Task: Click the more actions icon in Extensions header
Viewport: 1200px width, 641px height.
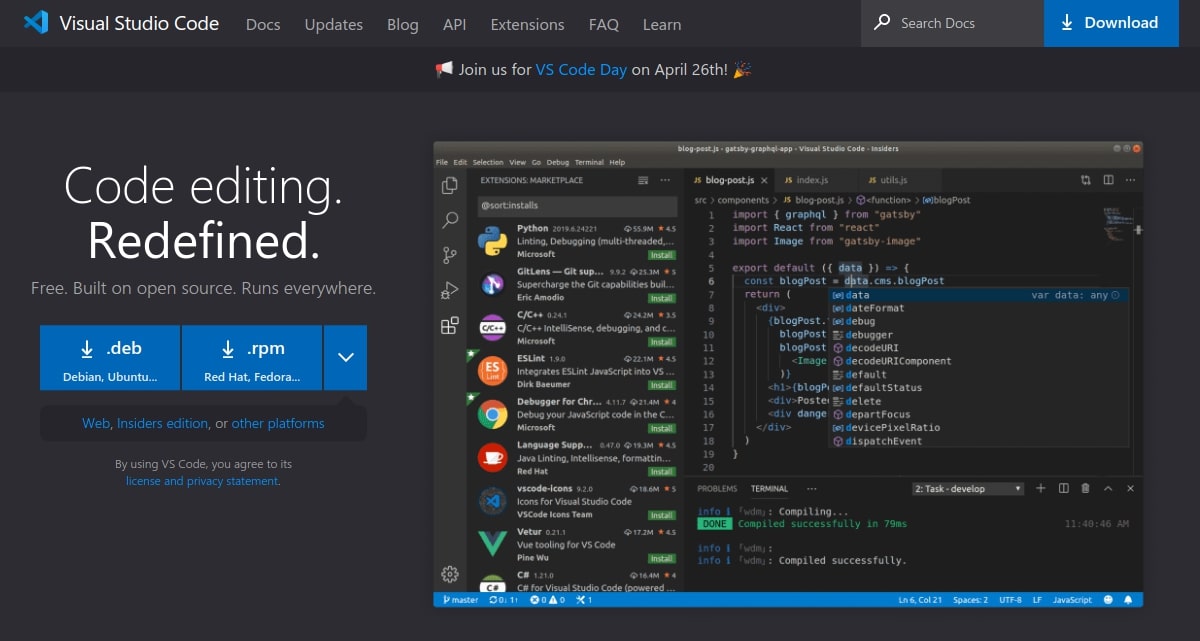Action: click(665, 180)
